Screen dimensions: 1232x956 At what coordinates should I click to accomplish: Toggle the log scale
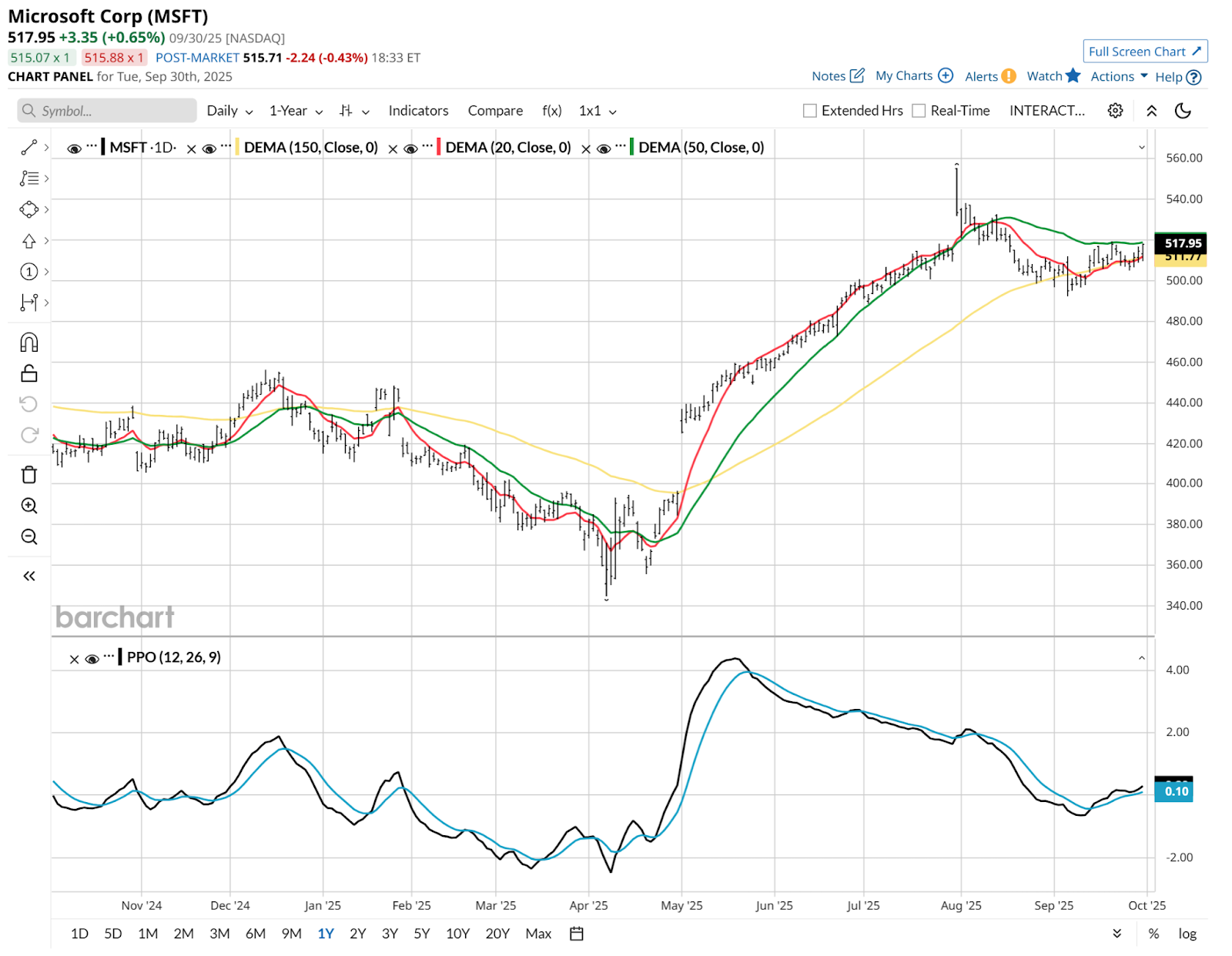point(1187,934)
